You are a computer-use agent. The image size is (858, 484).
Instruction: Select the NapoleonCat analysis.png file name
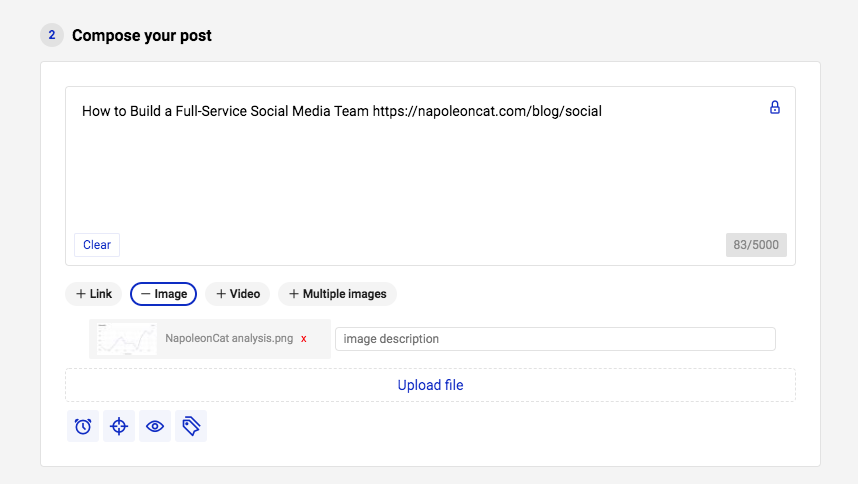pyautogui.click(x=229, y=339)
